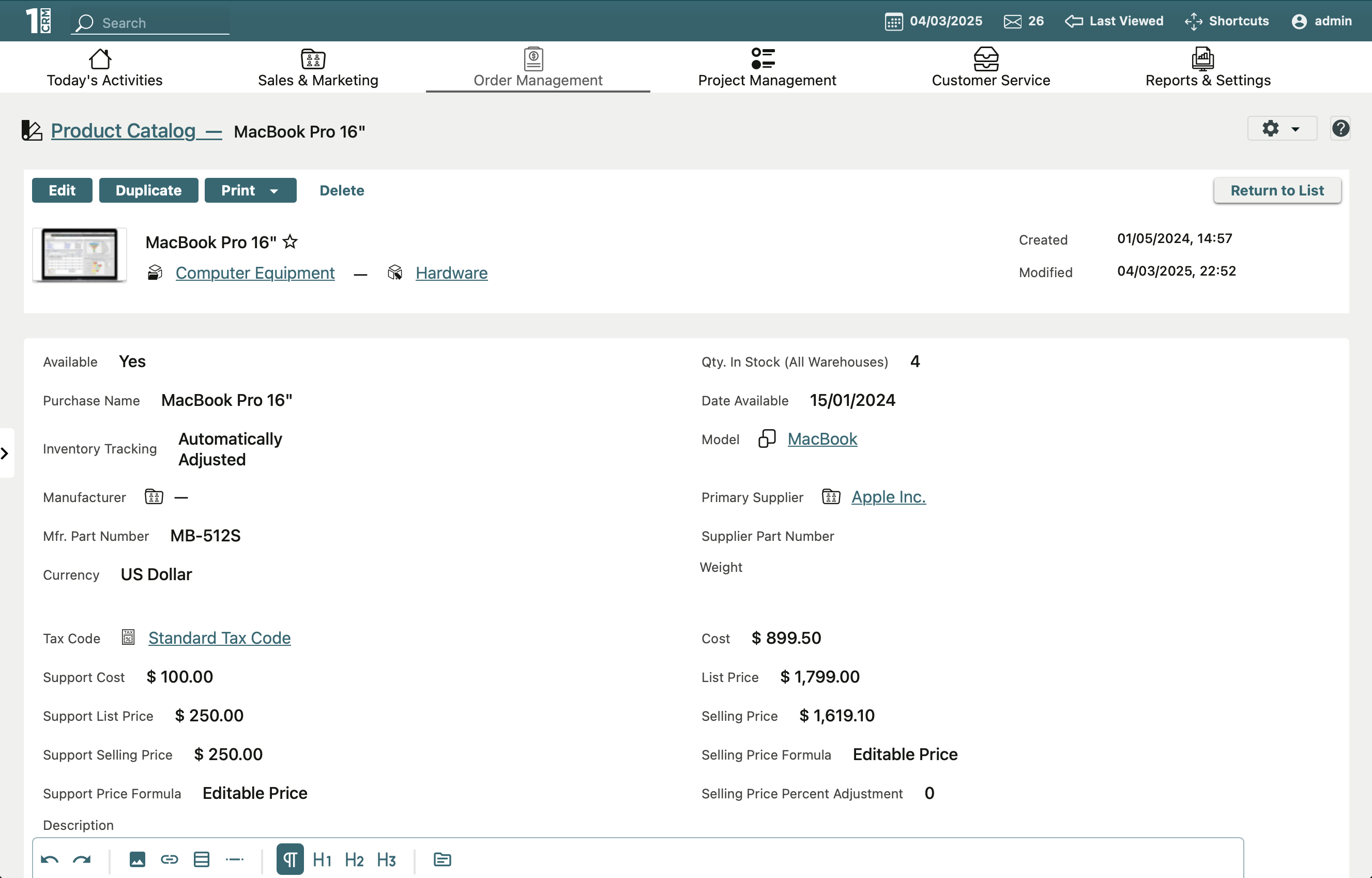Click the redo icon in description editor
The image size is (1372, 878).
82,859
